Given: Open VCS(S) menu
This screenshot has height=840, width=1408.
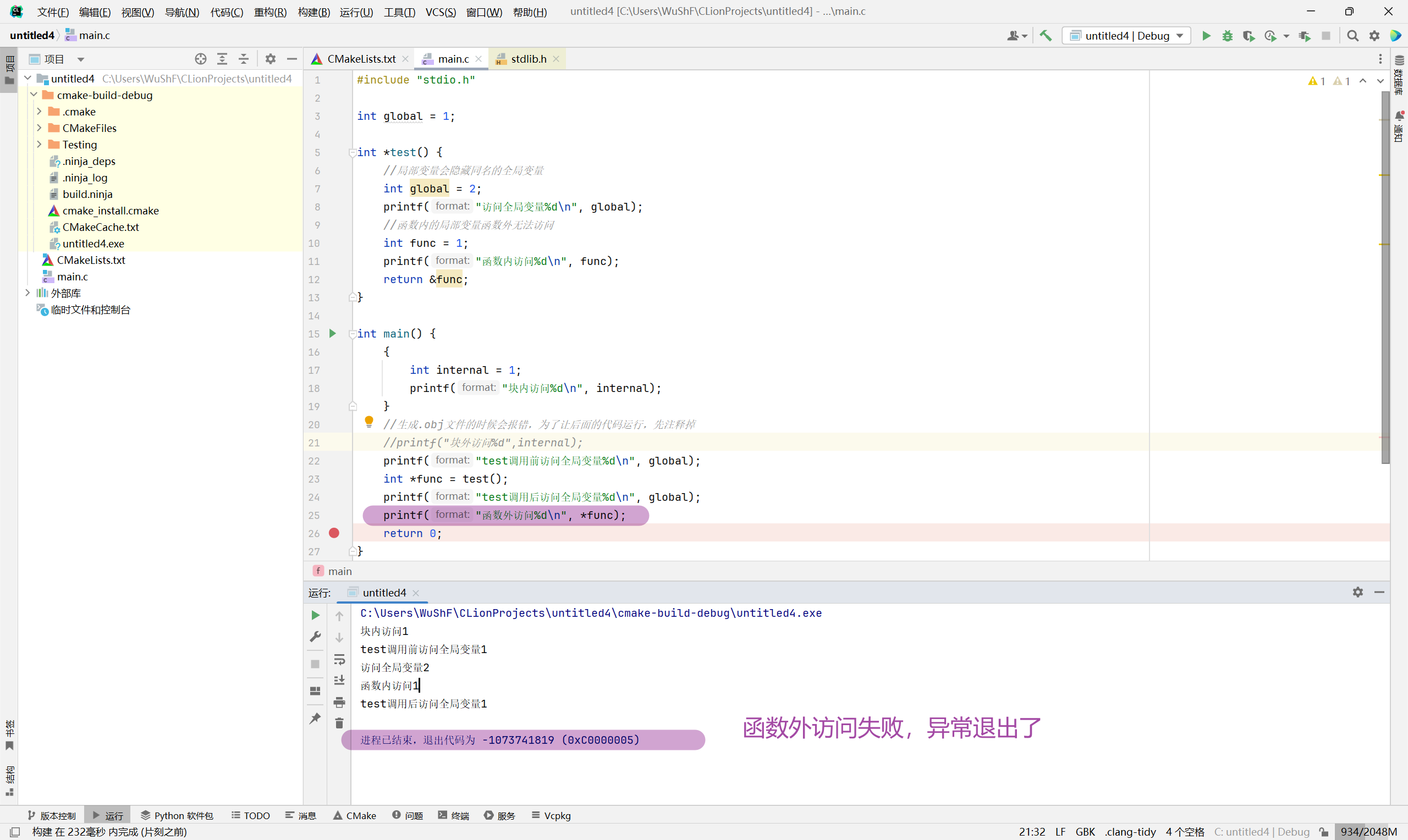Looking at the screenshot, I should [x=441, y=12].
